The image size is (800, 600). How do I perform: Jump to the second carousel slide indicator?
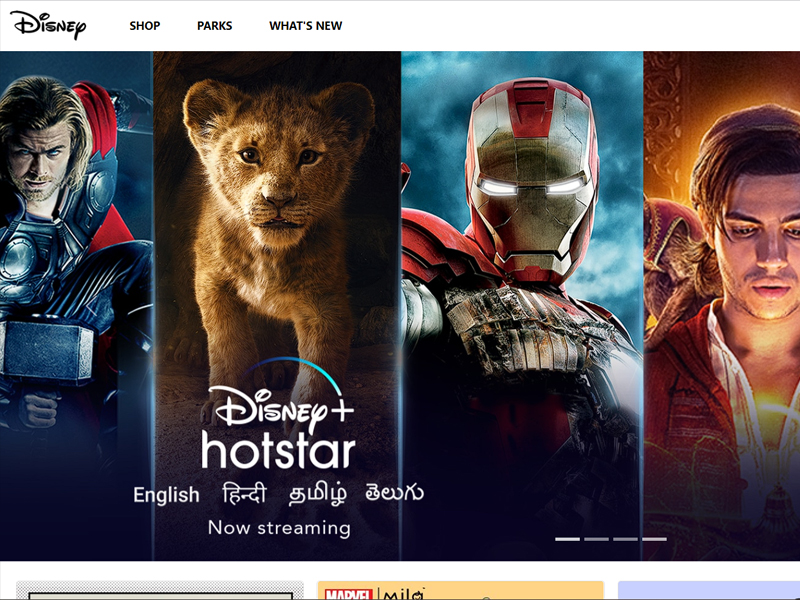[x=596, y=539]
